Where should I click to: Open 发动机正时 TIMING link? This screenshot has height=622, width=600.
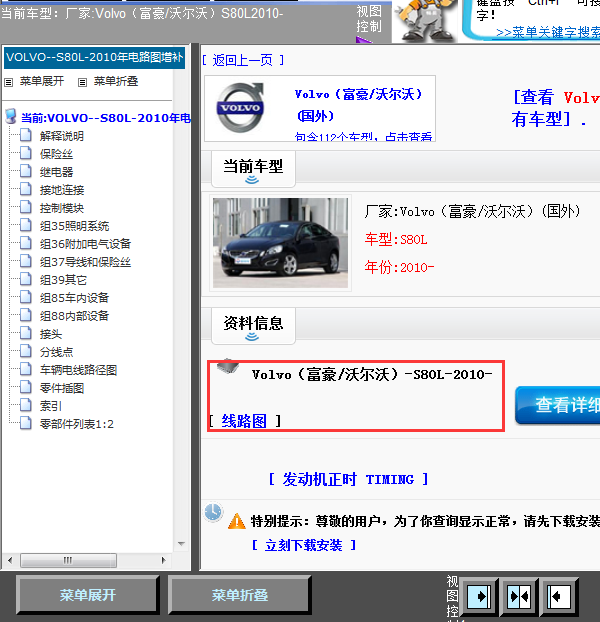click(348, 479)
